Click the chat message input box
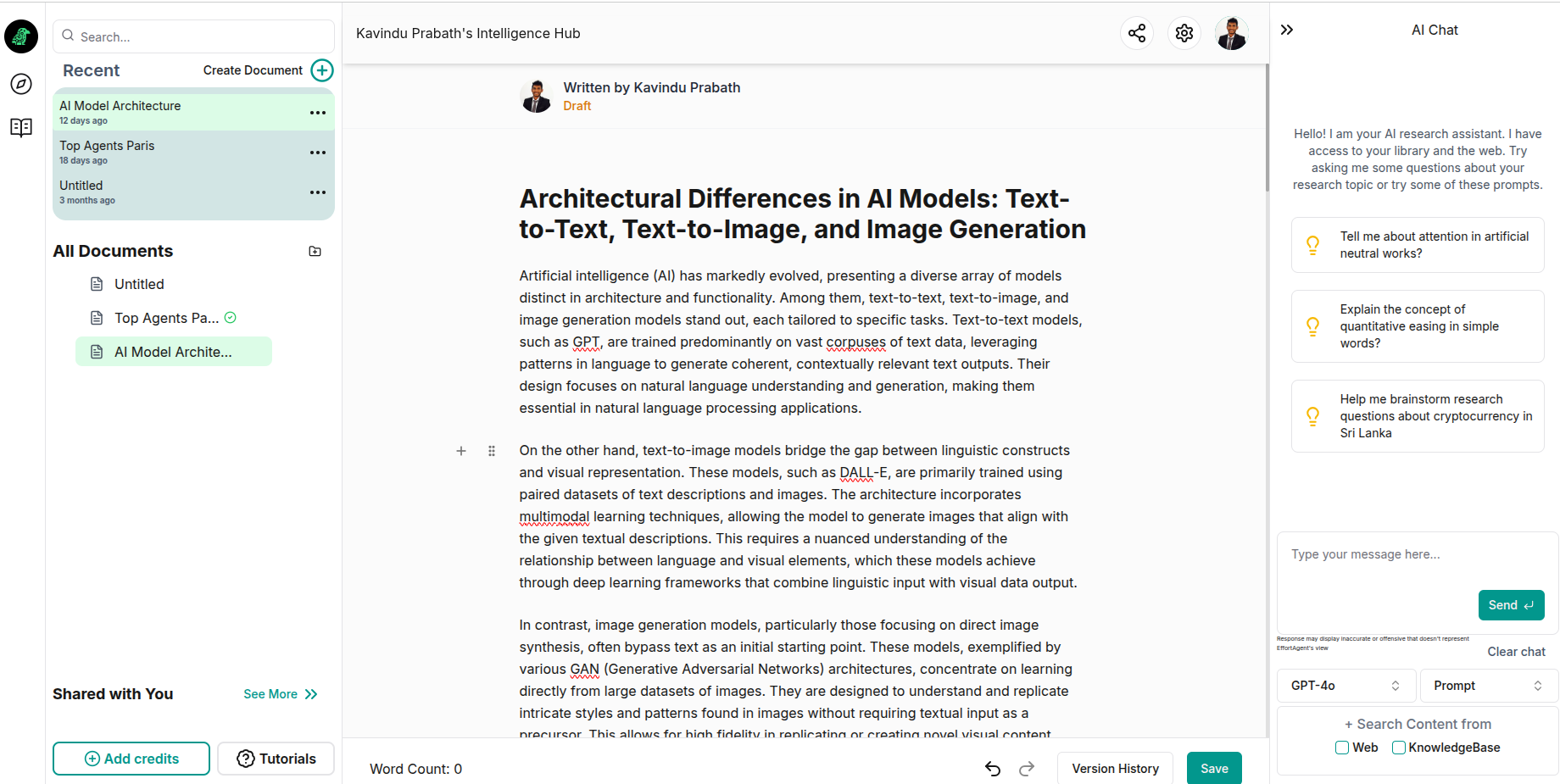Image resolution: width=1560 pixels, height=784 pixels. click(1418, 583)
